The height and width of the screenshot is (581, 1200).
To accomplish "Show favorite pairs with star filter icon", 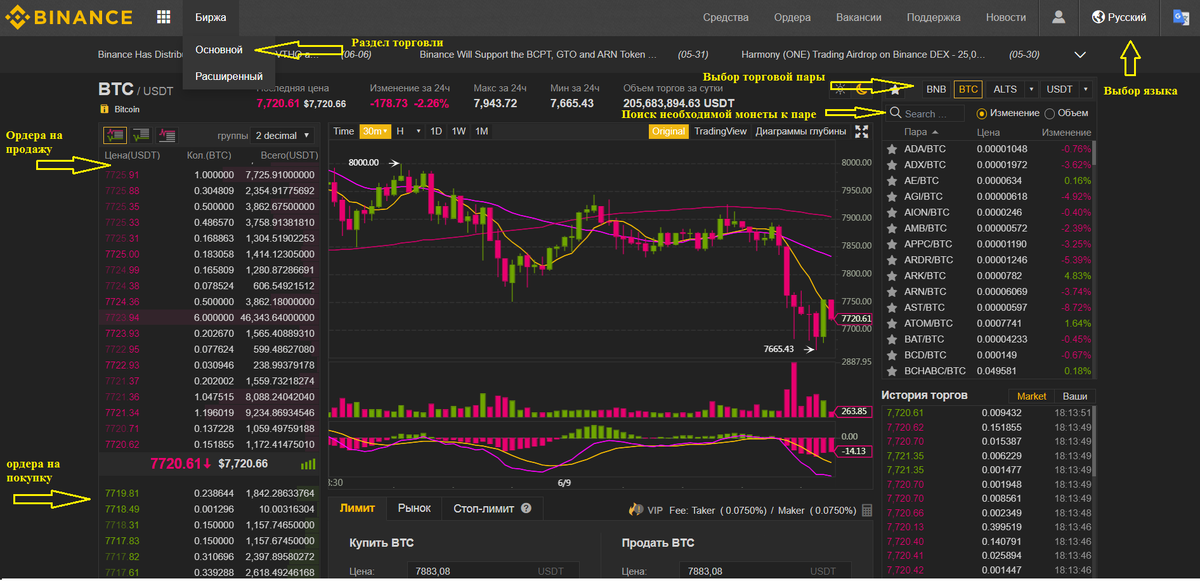I will tap(895, 89).
